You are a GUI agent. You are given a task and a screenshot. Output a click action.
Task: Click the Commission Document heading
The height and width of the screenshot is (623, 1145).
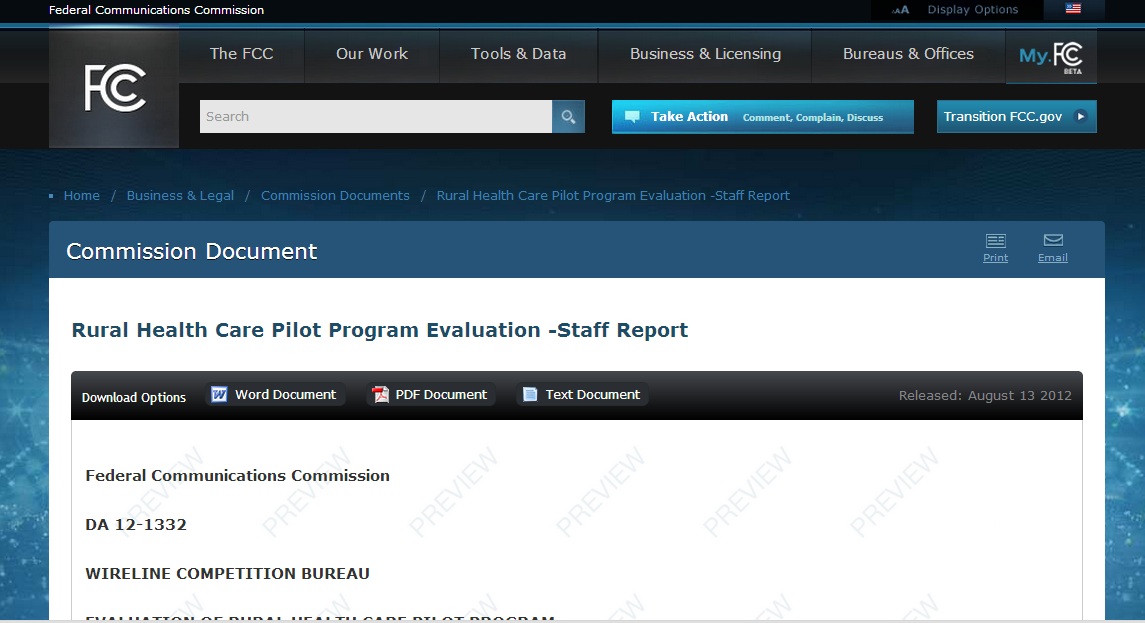(191, 251)
